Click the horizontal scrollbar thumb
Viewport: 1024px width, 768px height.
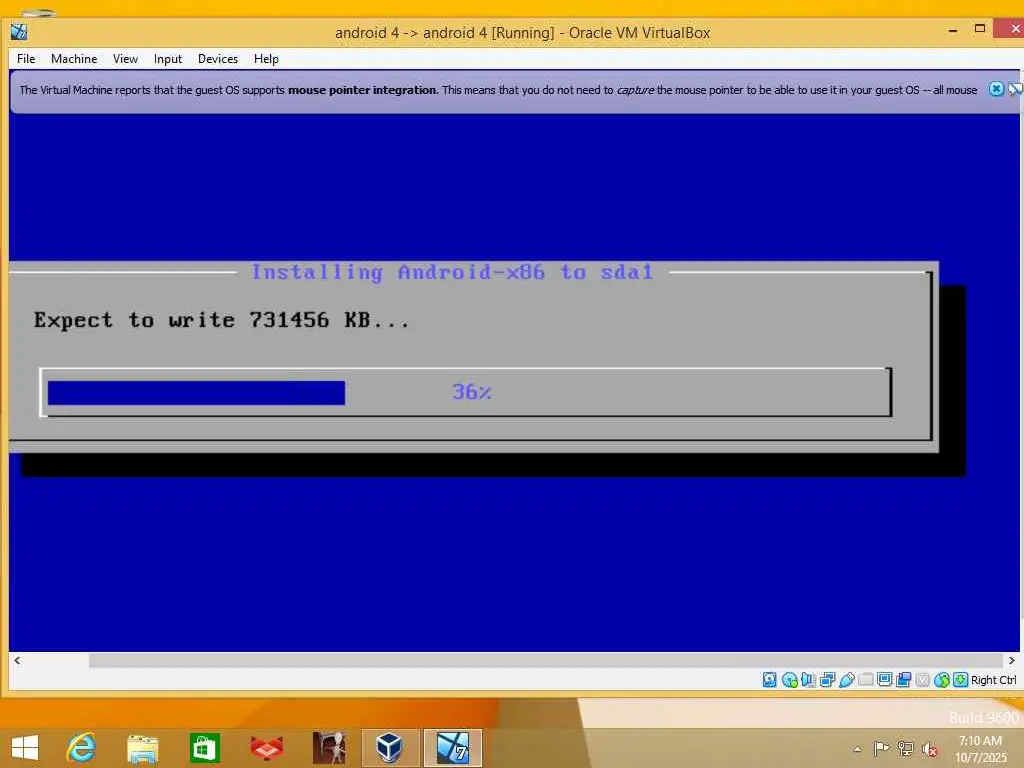pos(545,660)
